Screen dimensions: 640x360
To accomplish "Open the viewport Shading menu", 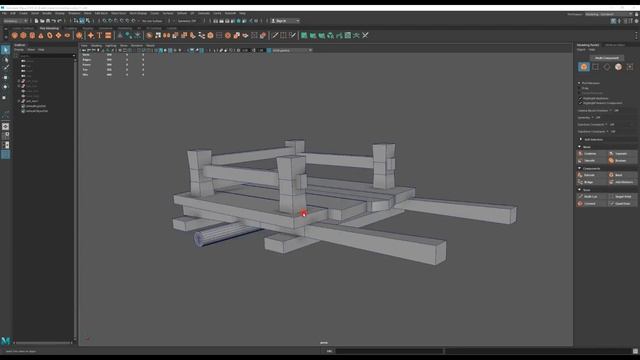I will 96,46.
